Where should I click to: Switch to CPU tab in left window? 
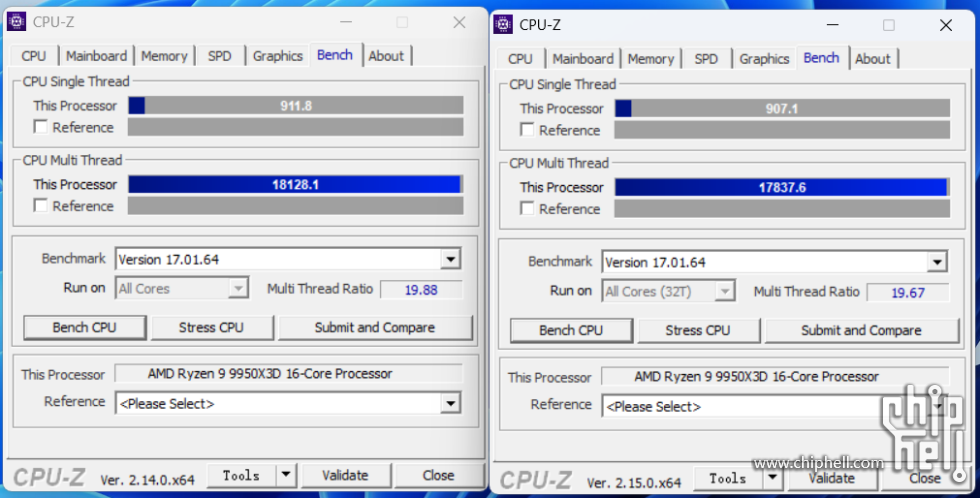pos(34,56)
